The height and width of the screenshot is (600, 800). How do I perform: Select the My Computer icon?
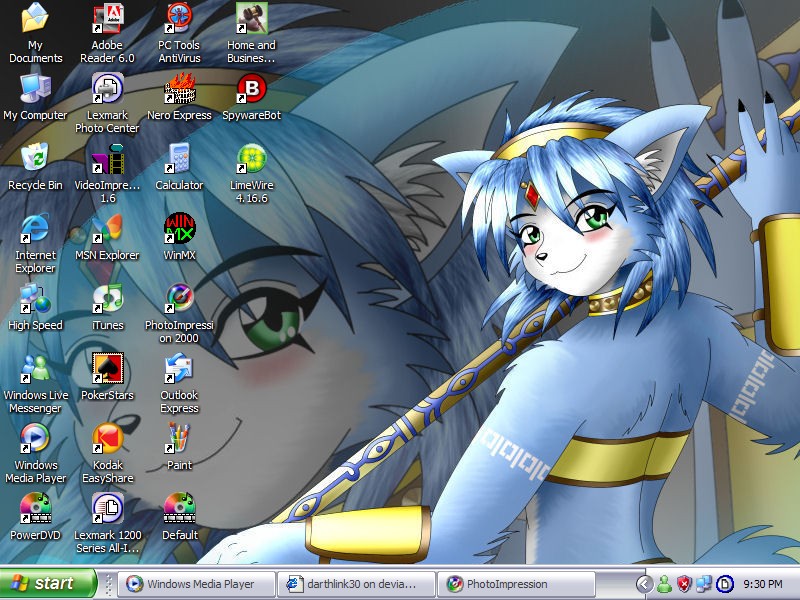tap(35, 88)
